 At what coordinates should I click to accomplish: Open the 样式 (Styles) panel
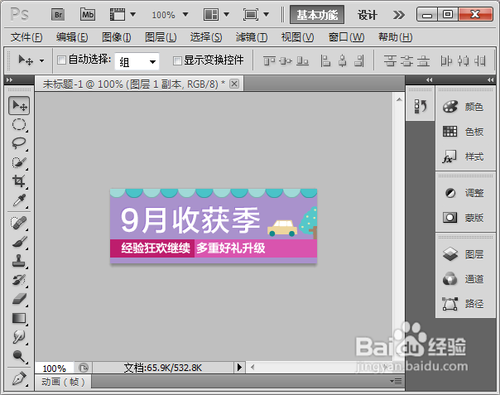(464, 156)
